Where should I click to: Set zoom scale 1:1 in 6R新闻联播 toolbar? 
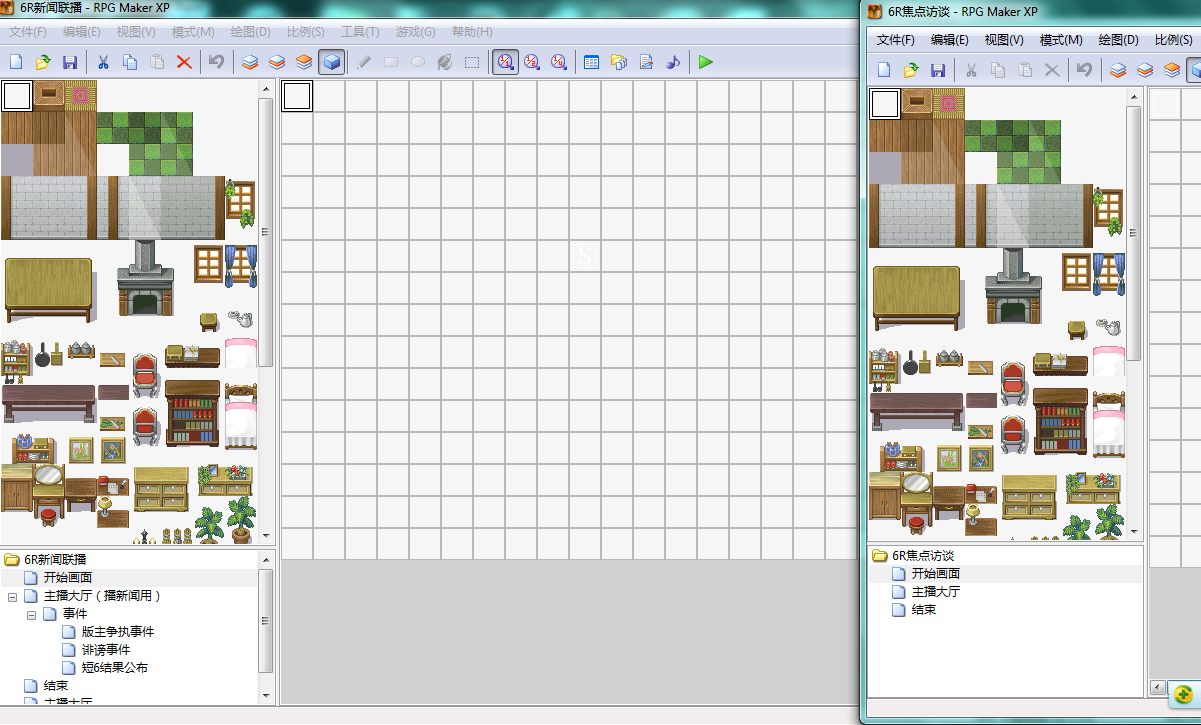(x=505, y=62)
